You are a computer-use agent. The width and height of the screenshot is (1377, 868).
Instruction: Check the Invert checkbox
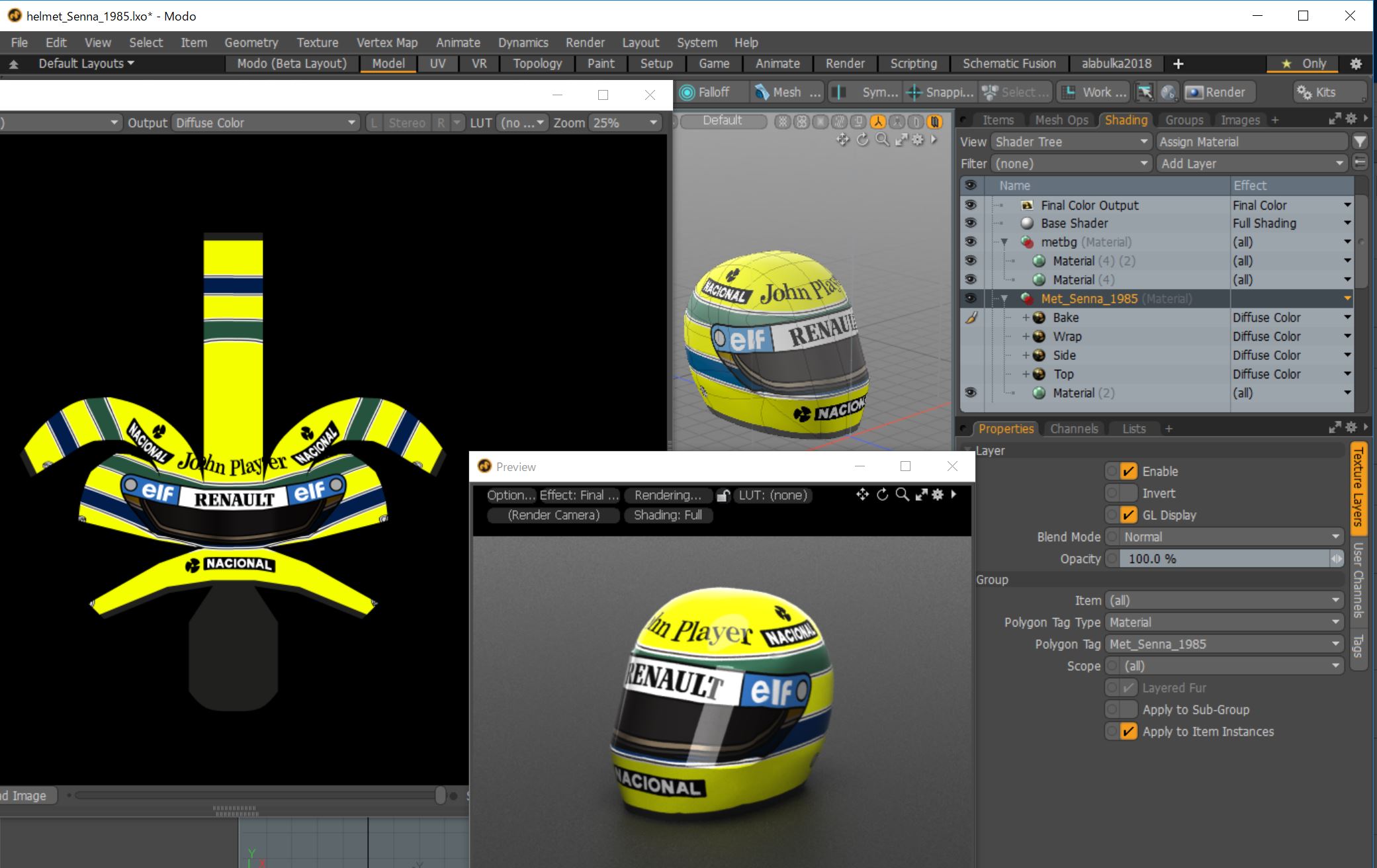(x=1128, y=493)
